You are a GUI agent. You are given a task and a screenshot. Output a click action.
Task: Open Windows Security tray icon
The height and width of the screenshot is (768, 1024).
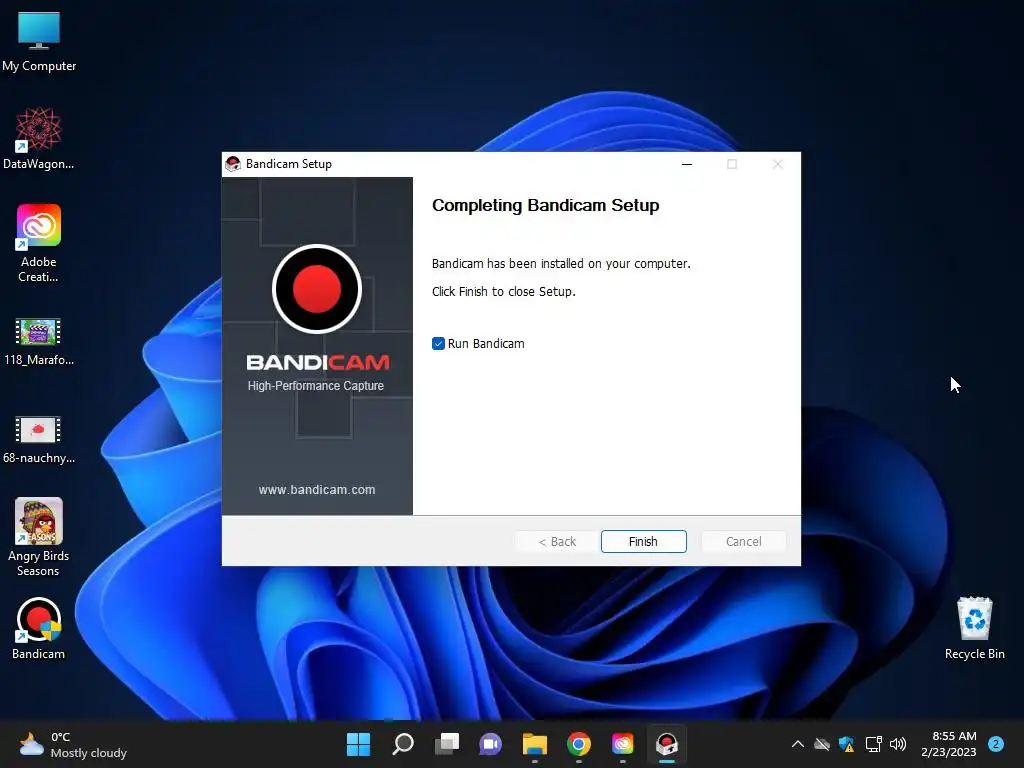point(846,744)
